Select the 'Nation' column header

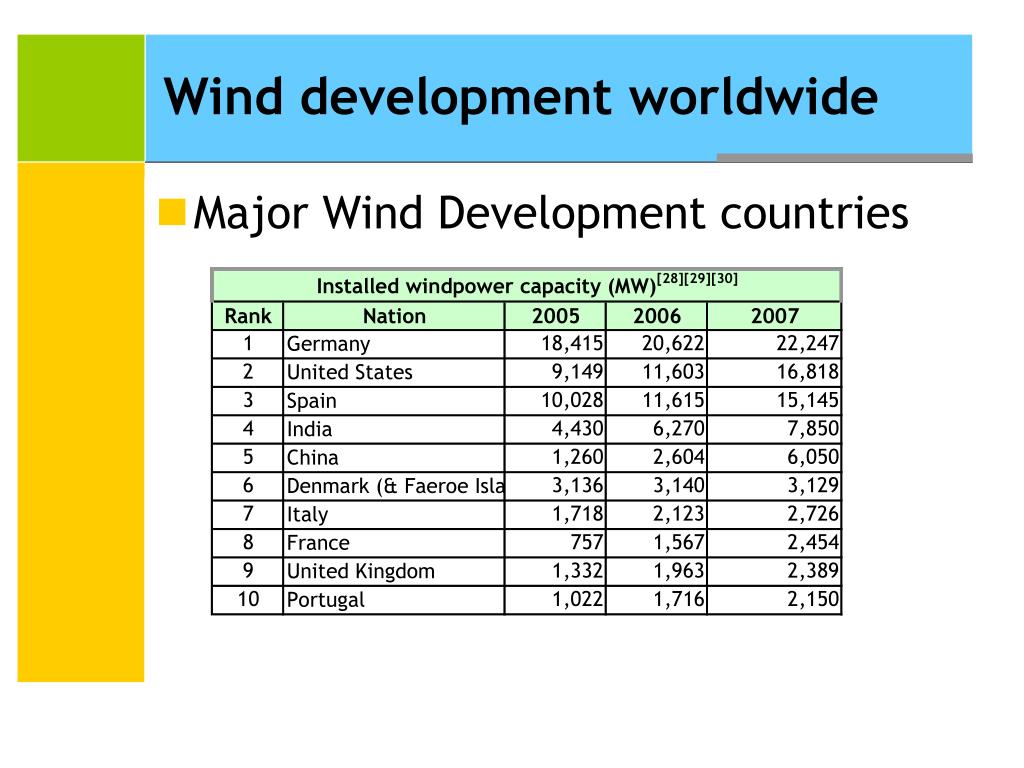pyautogui.click(x=394, y=316)
